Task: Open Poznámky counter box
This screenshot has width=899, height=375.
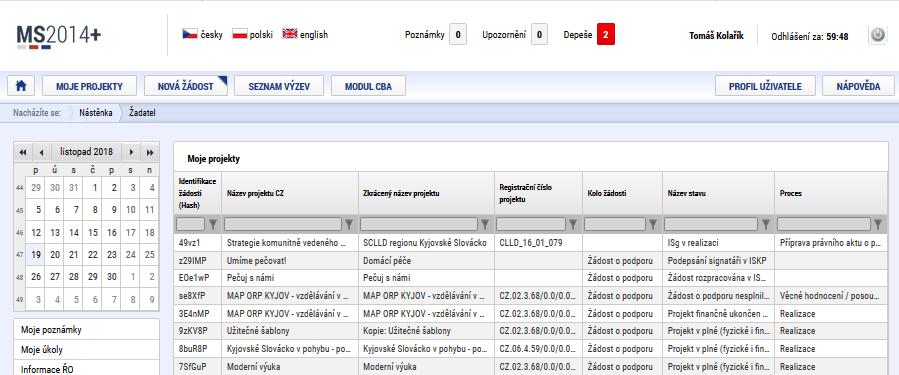Action: point(458,34)
